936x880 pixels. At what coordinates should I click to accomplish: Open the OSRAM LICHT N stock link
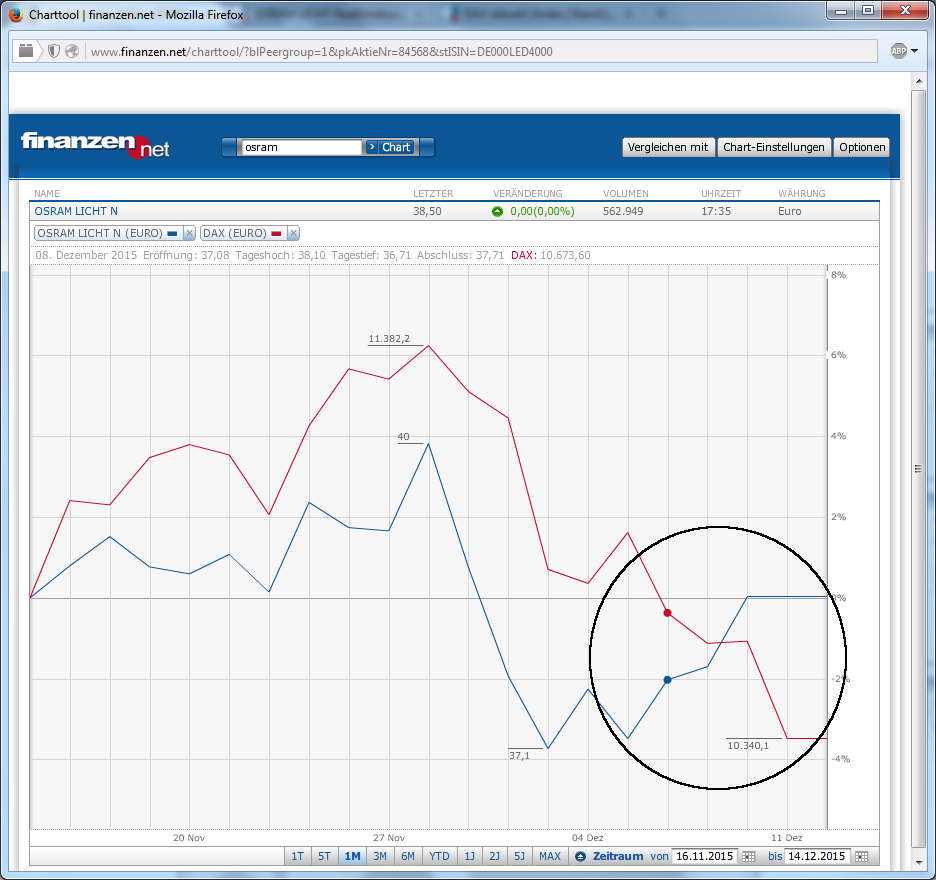point(76,211)
